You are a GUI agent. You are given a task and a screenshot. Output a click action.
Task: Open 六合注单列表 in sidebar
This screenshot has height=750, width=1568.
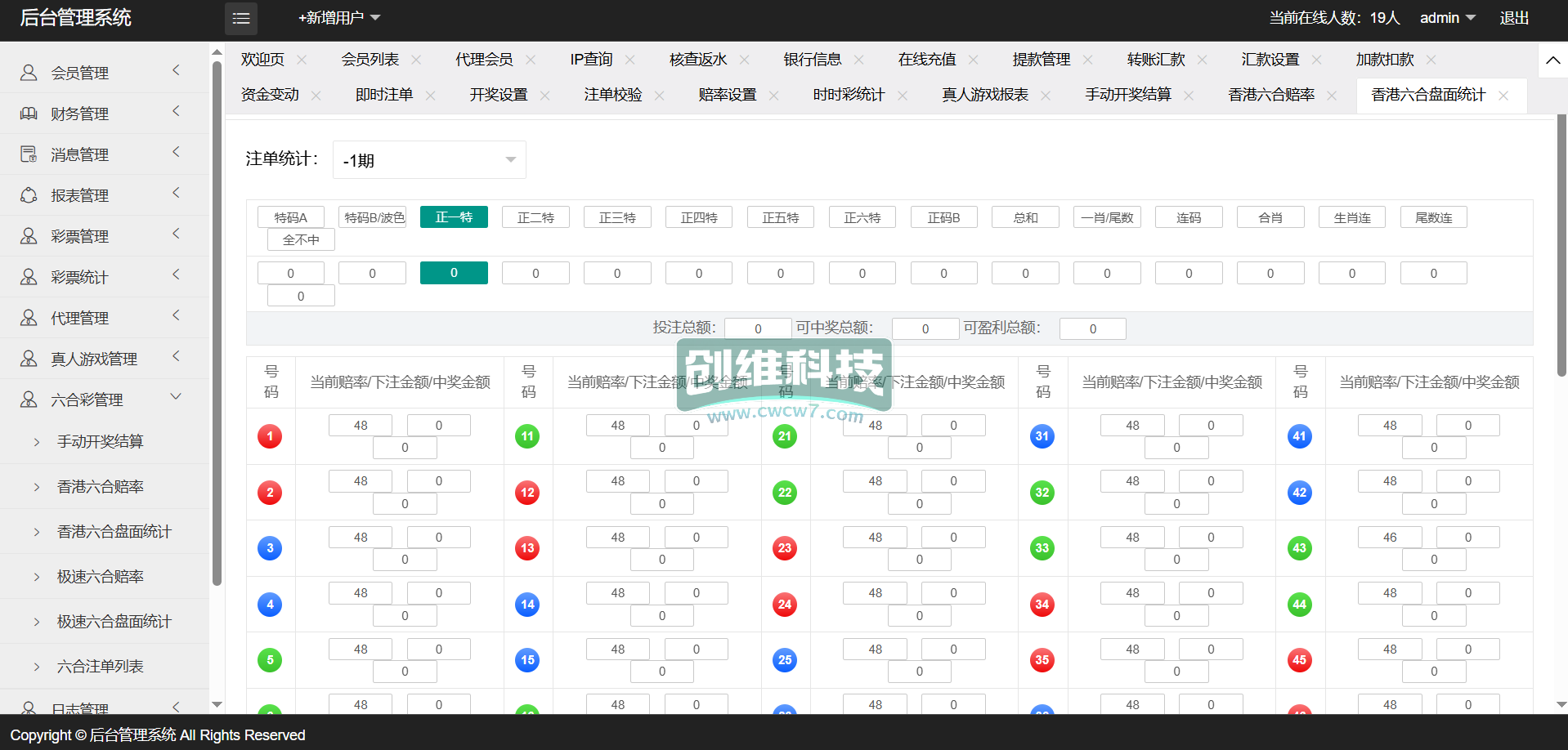coord(101,667)
